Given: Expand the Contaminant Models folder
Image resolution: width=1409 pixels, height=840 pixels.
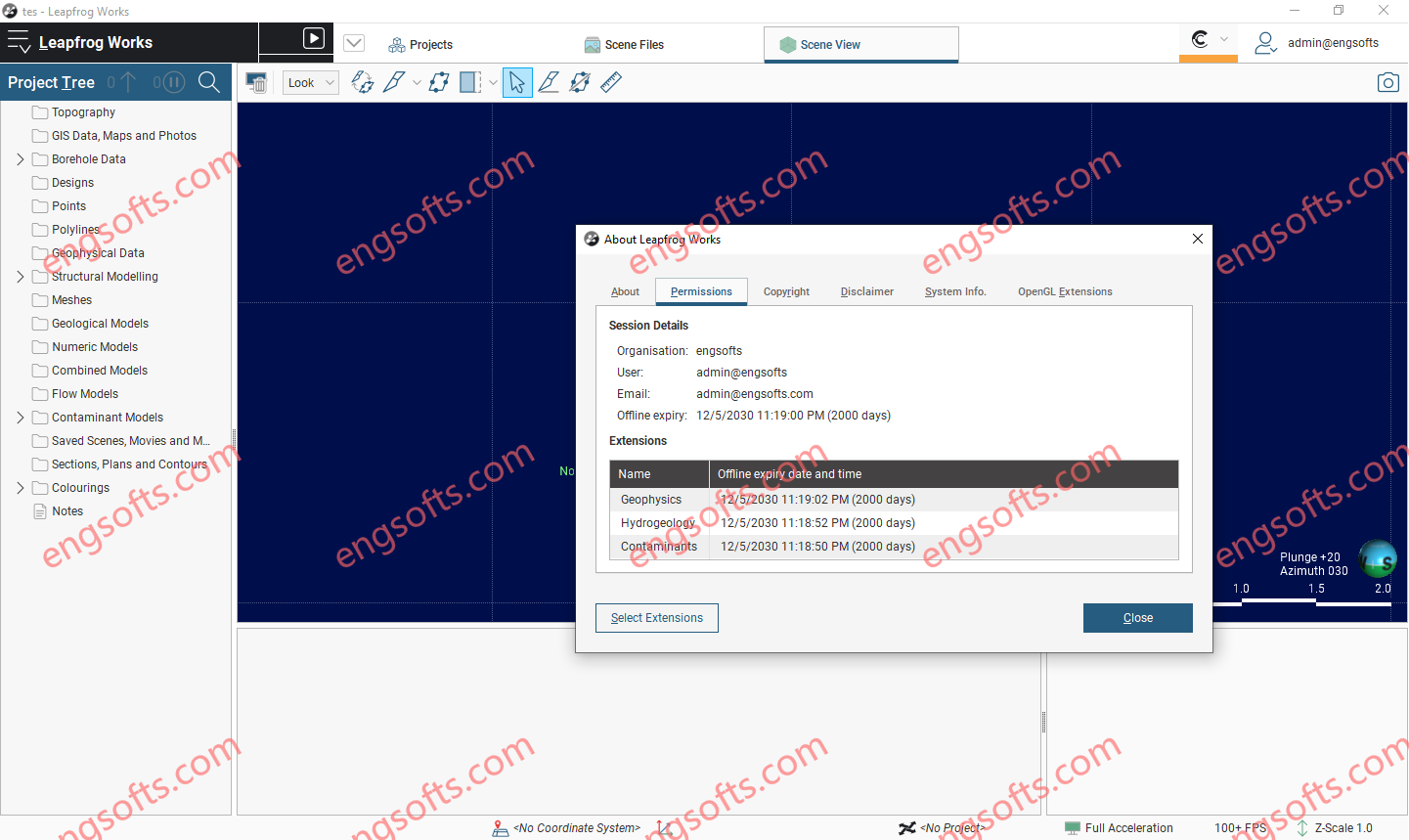Looking at the screenshot, I should [x=21, y=418].
